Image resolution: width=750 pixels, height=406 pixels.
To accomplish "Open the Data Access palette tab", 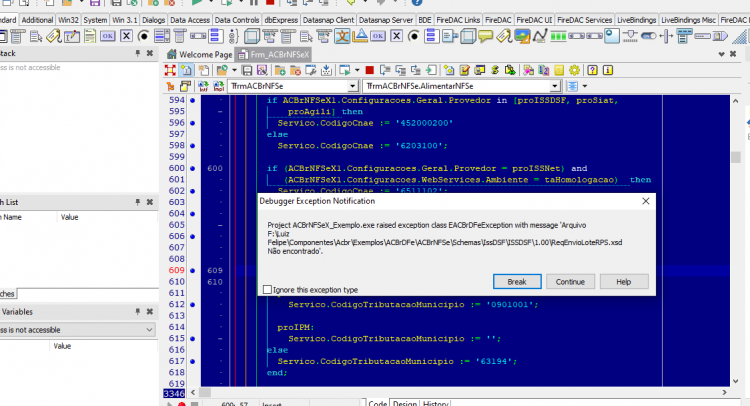I will 190,20.
